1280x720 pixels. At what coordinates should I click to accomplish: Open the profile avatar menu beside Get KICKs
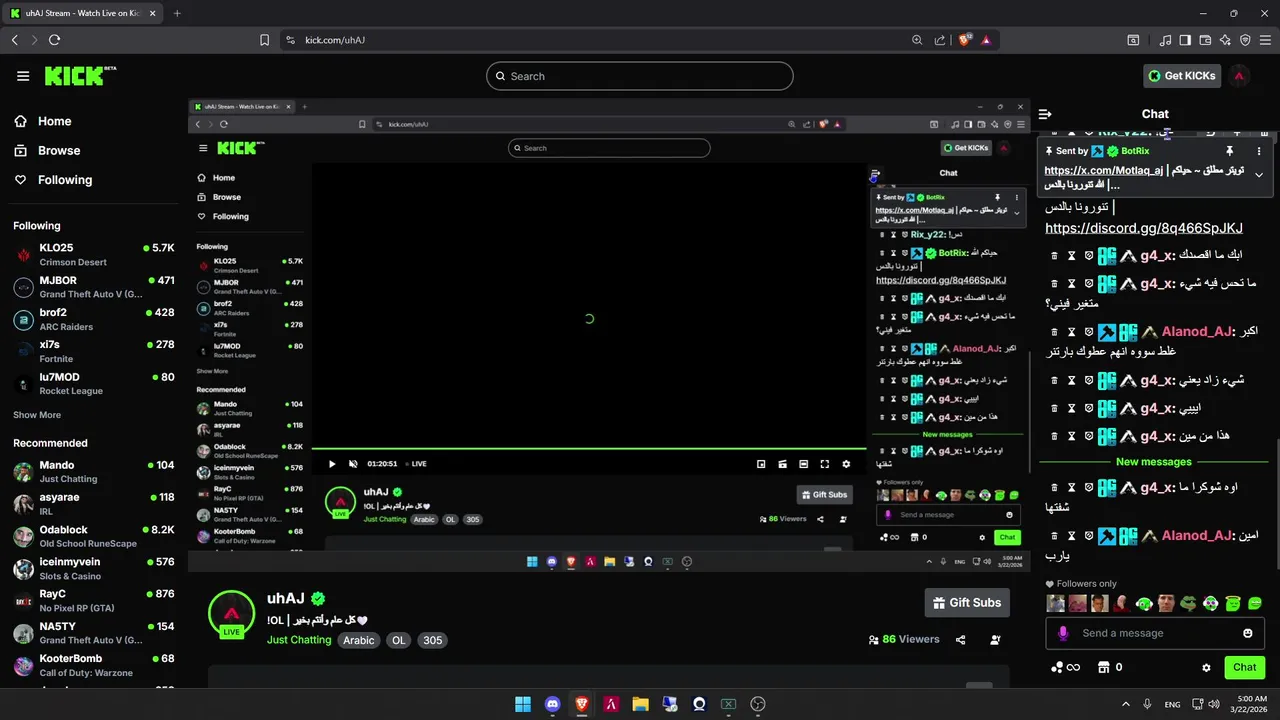1239,76
